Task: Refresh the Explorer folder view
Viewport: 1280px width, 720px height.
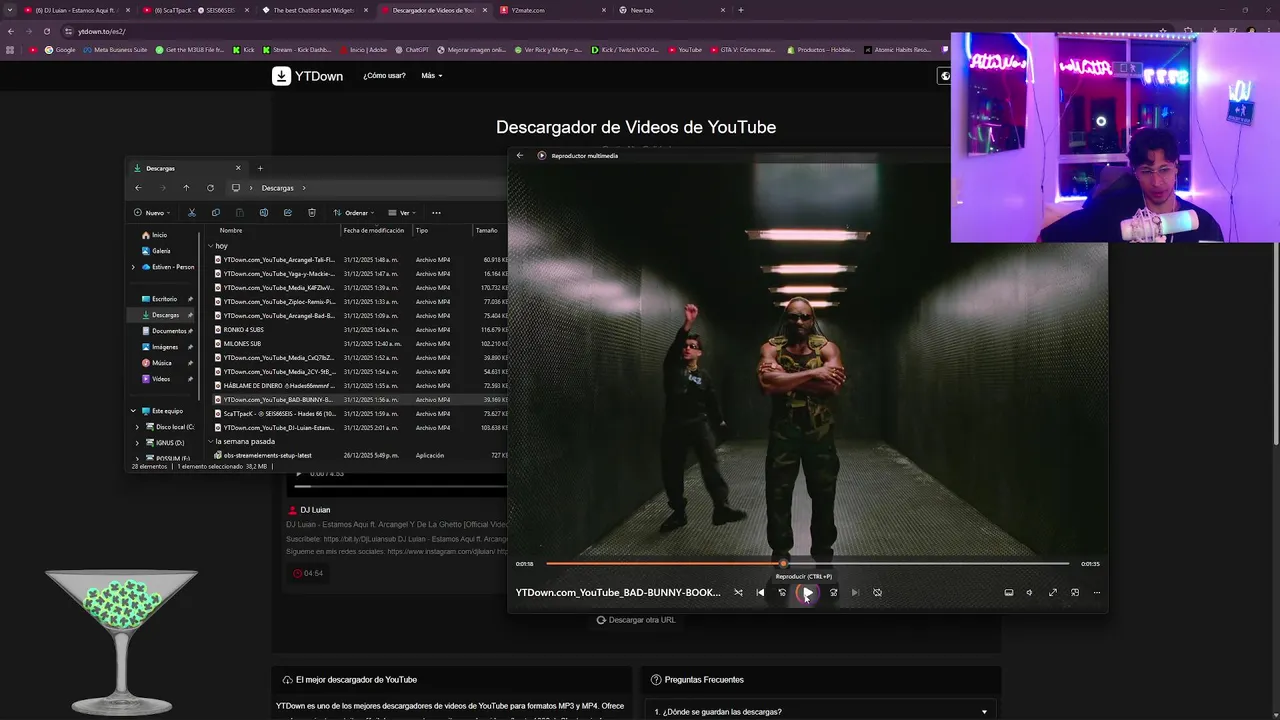Action: (x=210, y=187)
